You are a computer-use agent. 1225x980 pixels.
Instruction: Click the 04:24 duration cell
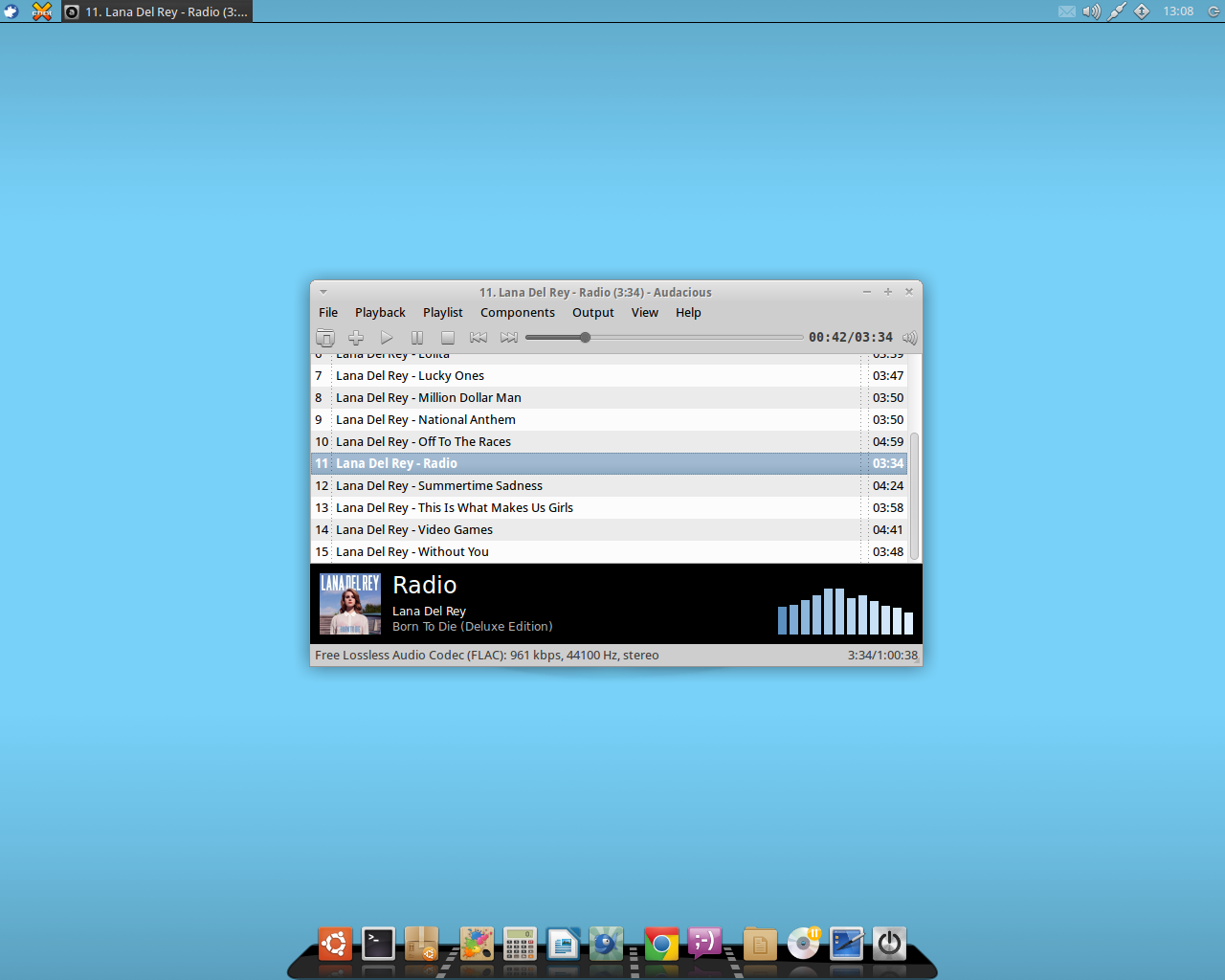point(887,486)
